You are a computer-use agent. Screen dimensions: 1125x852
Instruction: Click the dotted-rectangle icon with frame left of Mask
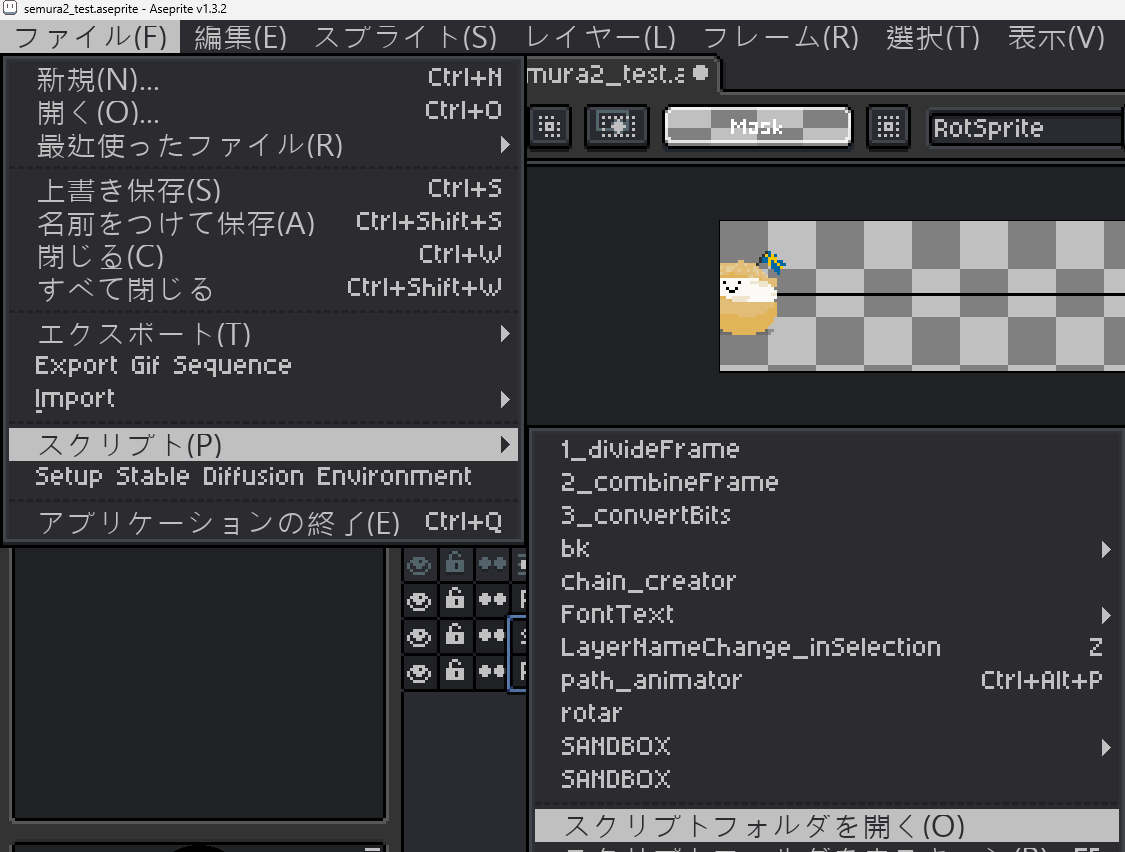[x=617, y=127]
